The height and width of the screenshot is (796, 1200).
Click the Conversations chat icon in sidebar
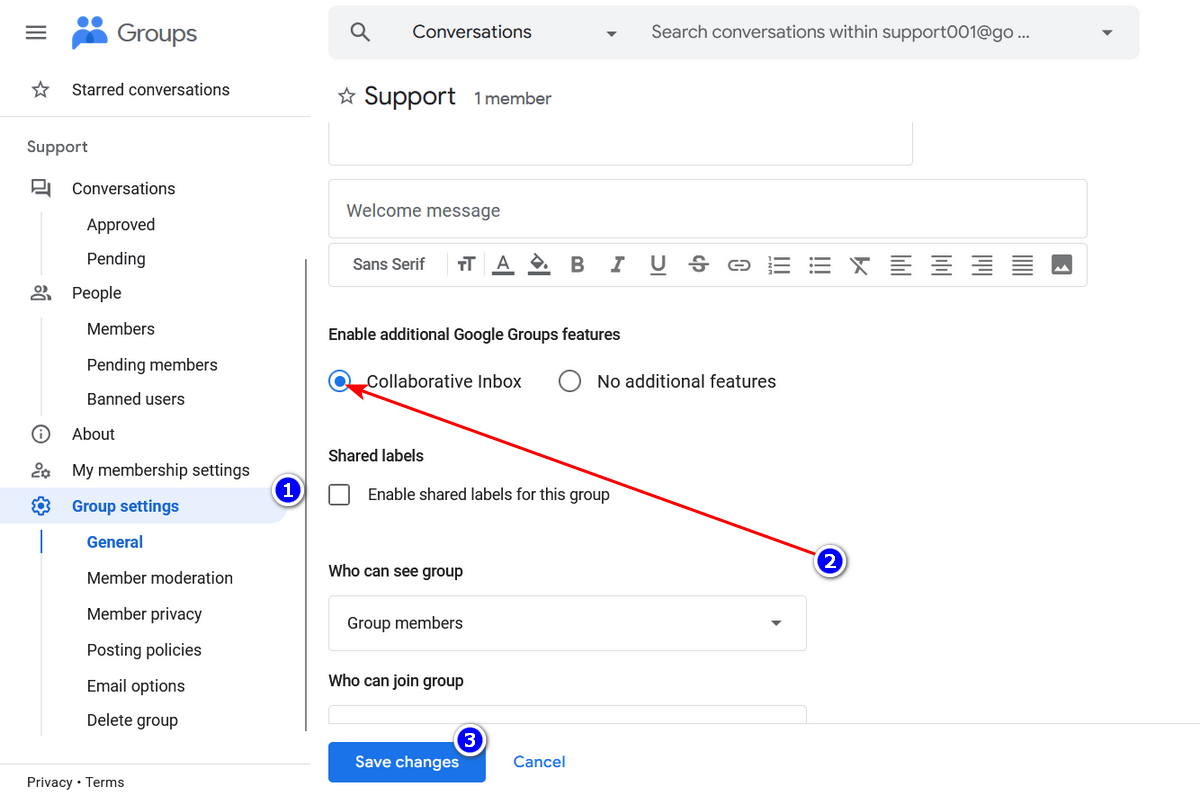pos(40,188)
